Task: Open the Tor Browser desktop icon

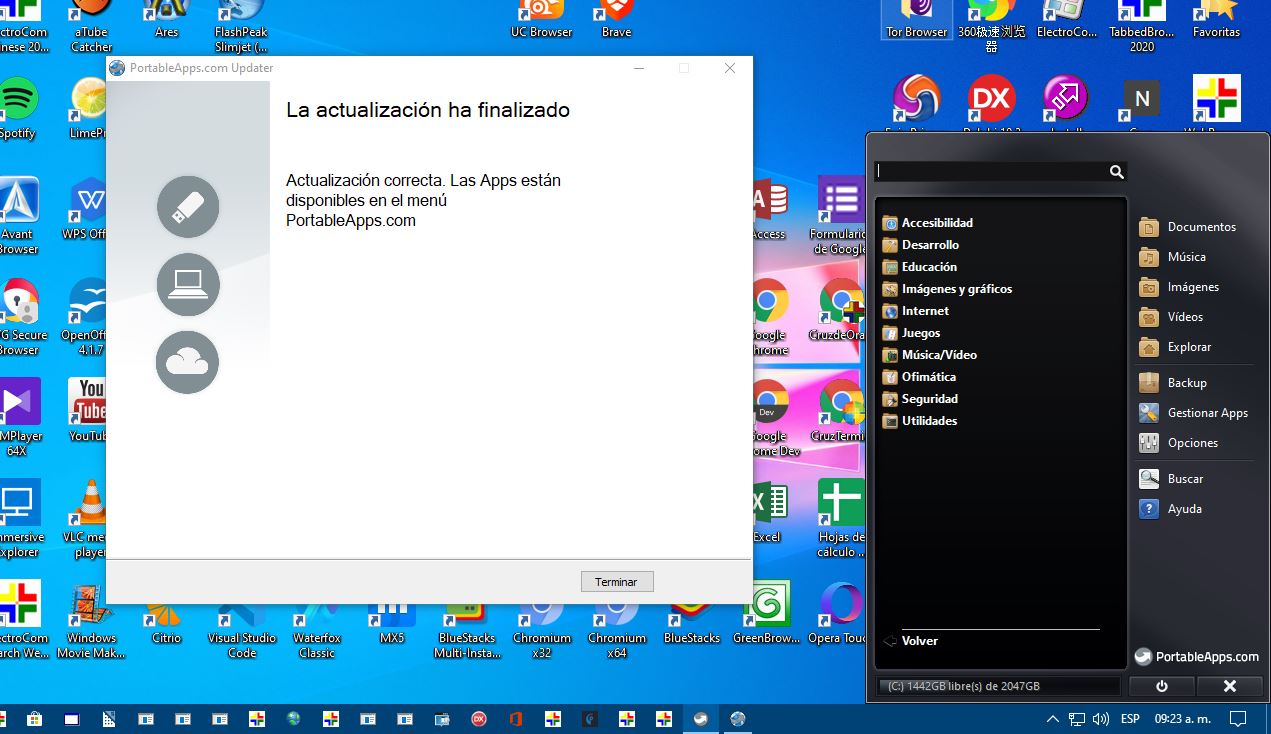Action: pos(916,18)
